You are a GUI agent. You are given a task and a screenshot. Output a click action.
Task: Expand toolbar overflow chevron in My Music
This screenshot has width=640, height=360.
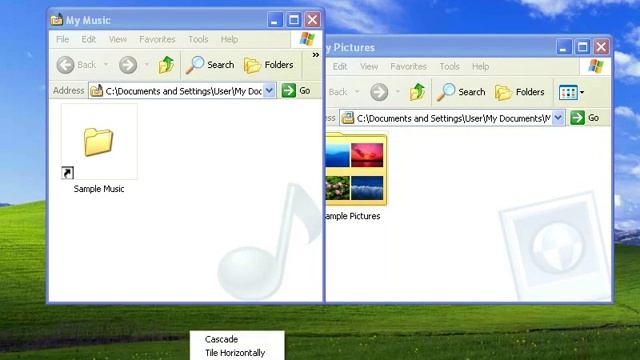[316, 55]
